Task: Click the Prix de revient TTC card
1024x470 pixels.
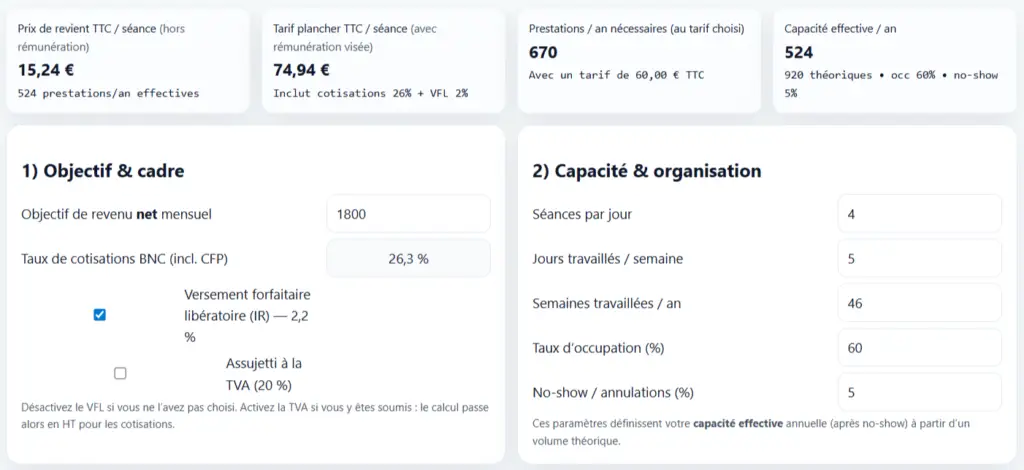Action: pos(128,61)
